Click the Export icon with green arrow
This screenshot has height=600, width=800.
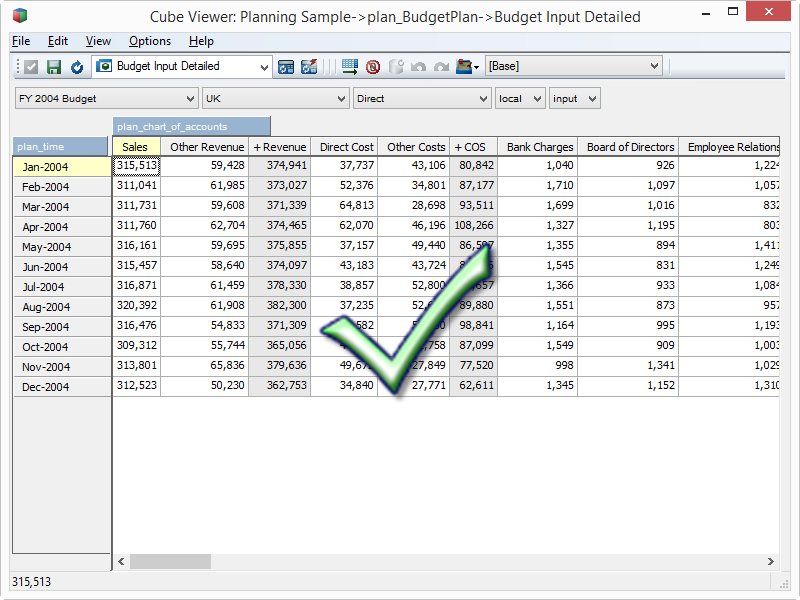click(x=350, y=67)
